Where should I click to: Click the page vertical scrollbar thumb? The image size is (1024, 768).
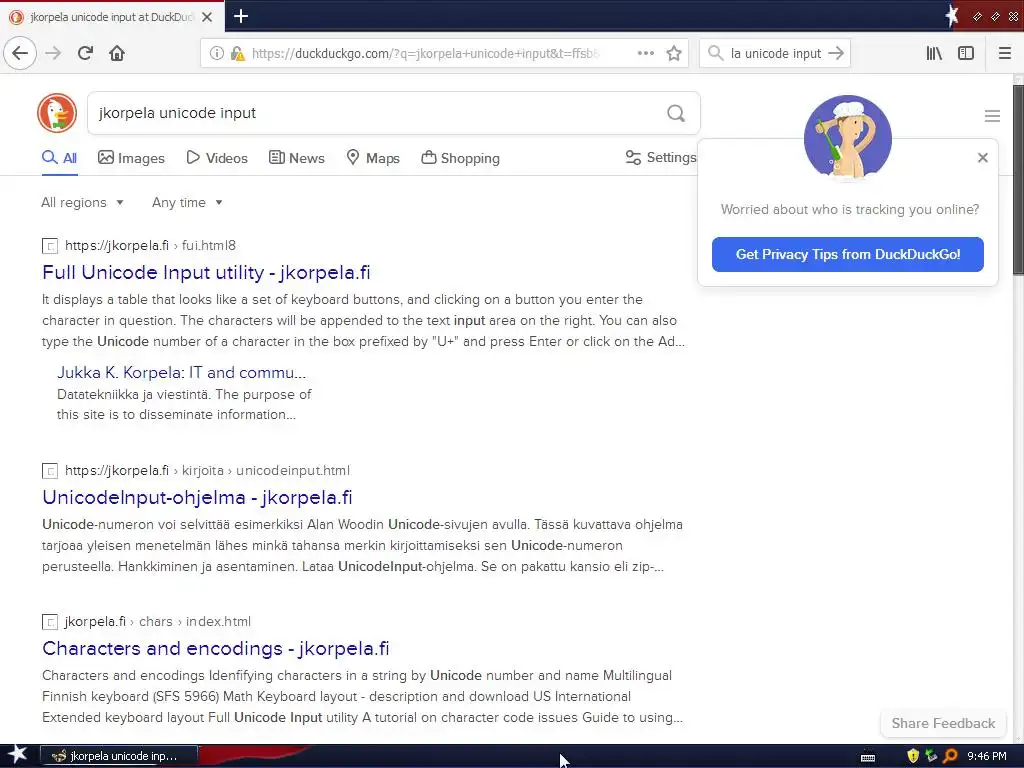point(1018,180)
